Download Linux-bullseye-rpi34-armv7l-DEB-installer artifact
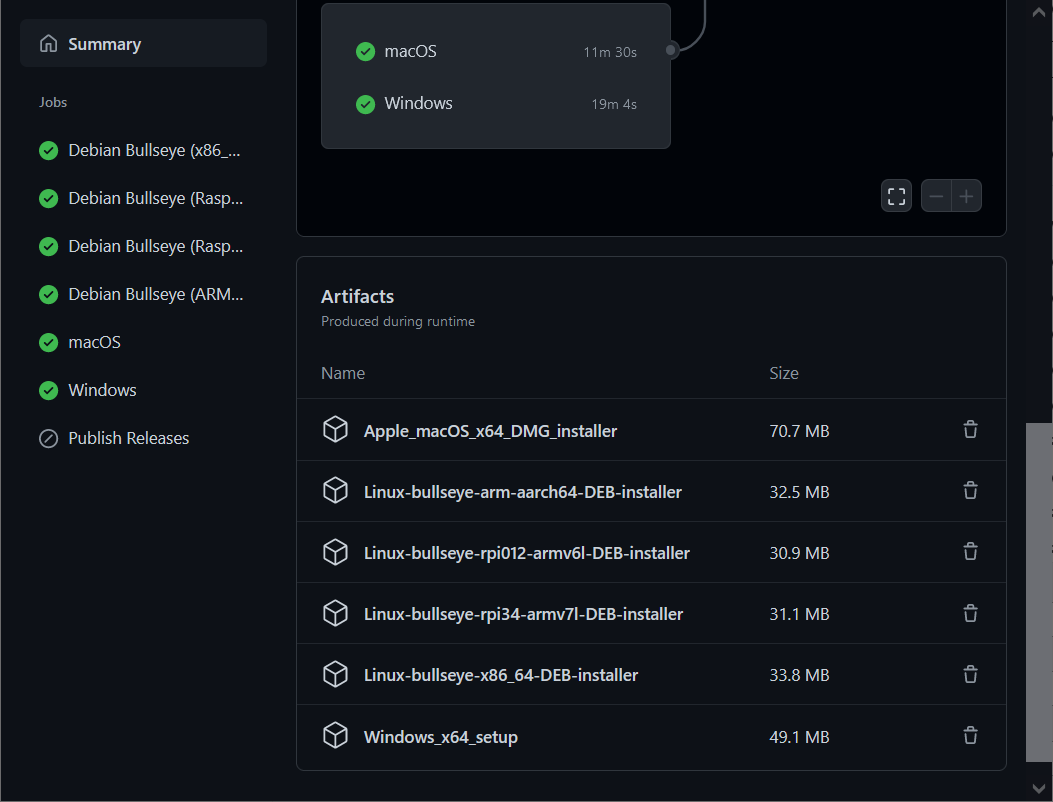 tap(523, 615)
